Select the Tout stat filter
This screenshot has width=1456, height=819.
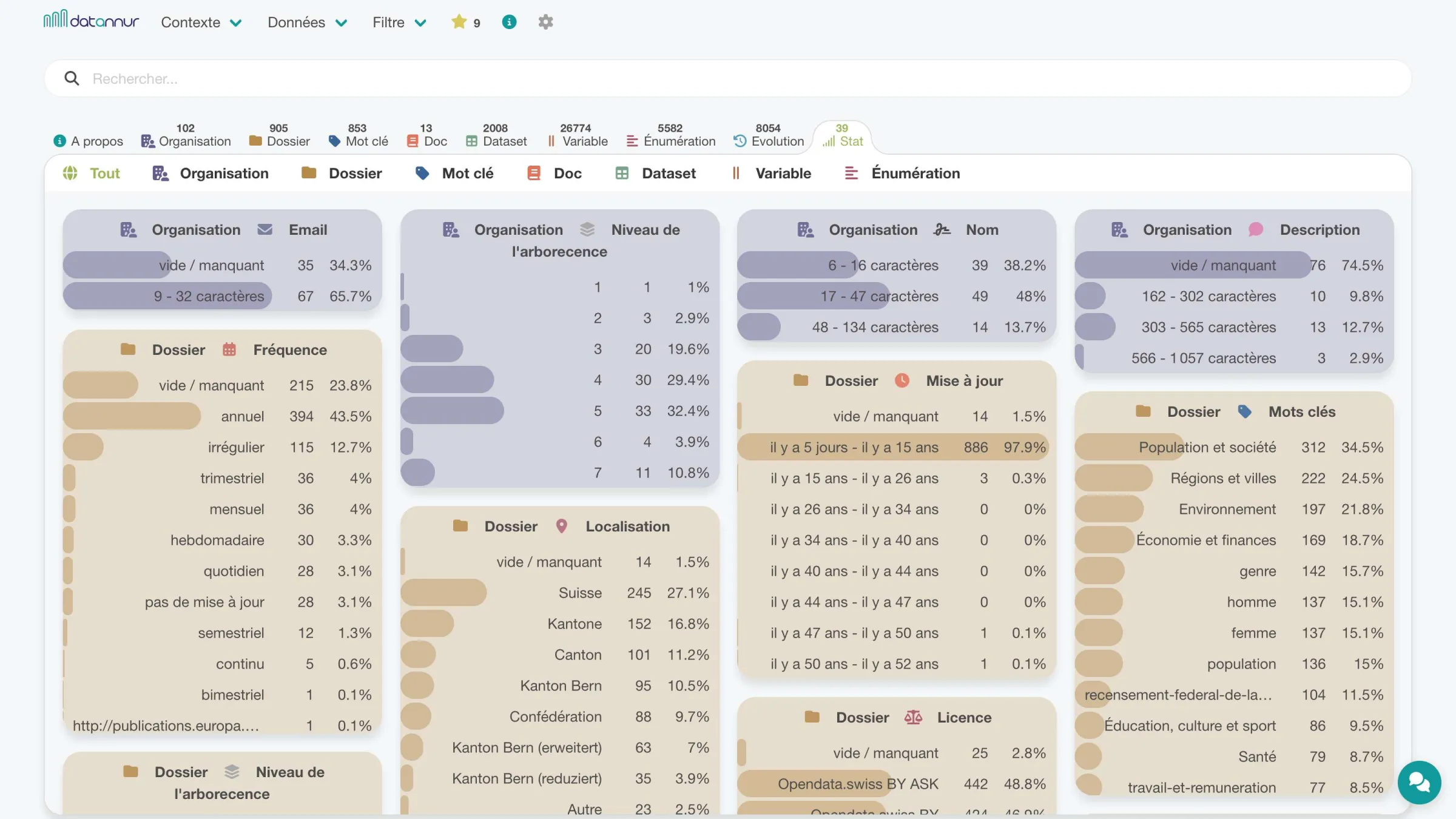[x=92, y=174]
